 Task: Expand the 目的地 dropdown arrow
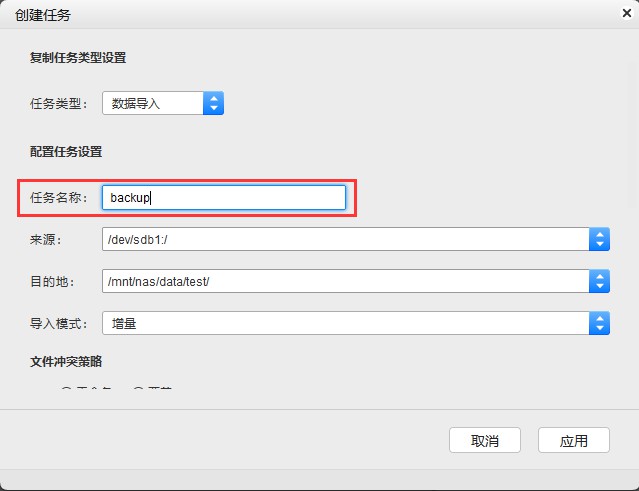[599, 281]
